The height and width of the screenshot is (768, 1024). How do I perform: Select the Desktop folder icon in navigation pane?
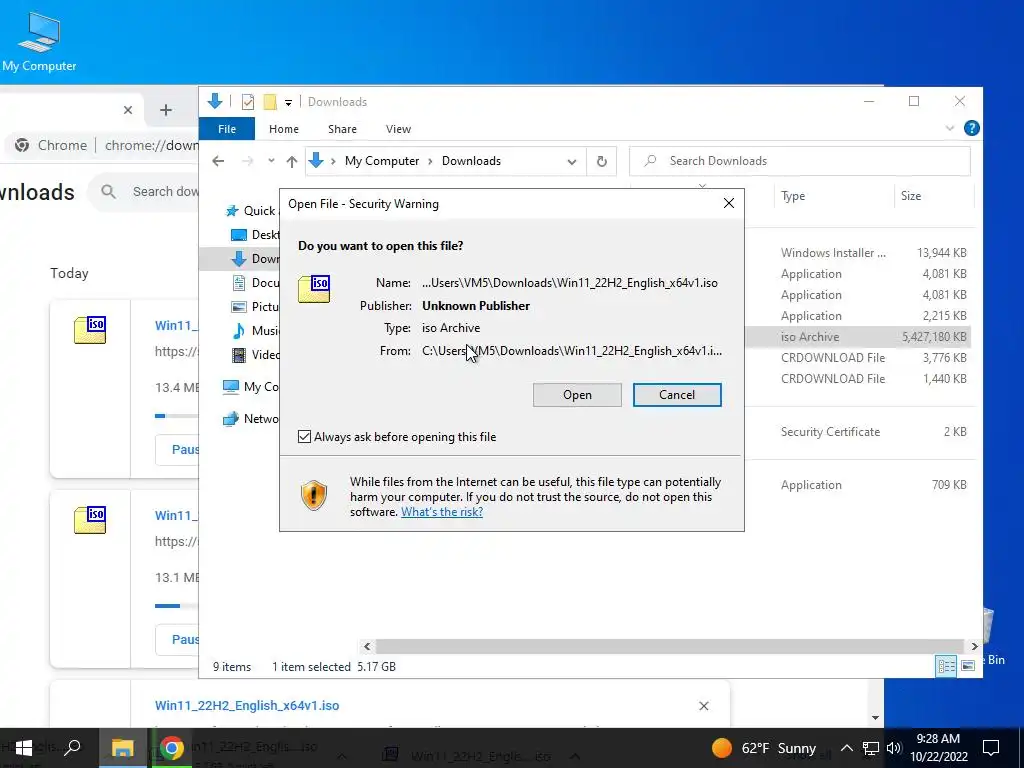tap(239, 234)
